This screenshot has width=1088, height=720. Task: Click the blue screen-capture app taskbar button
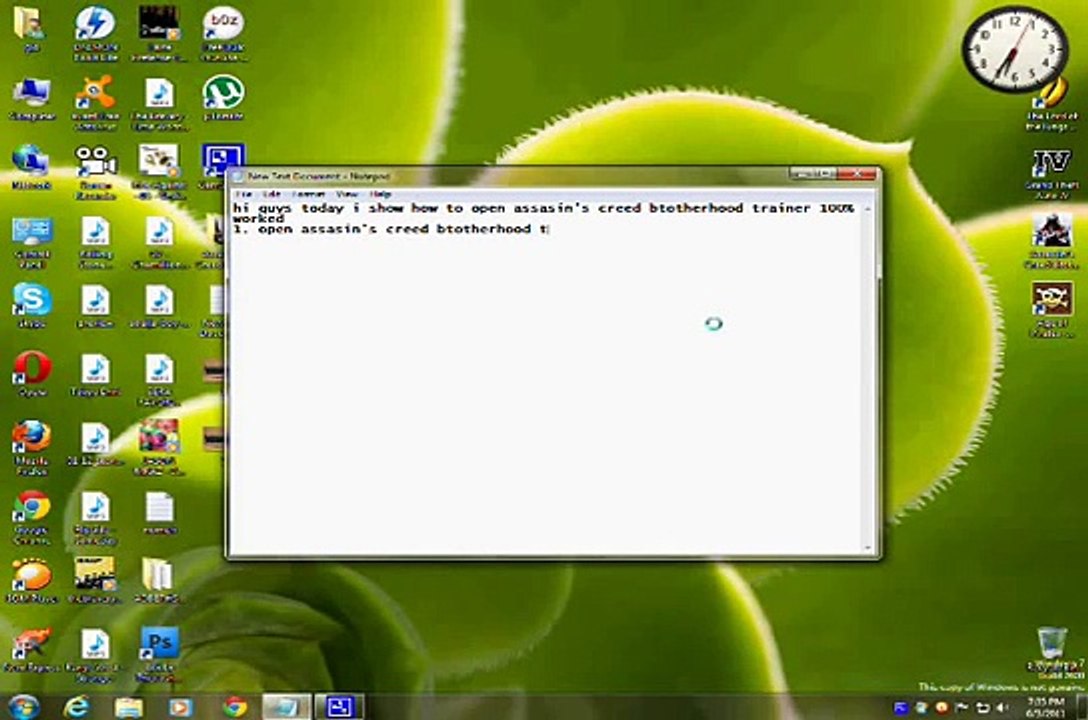(x=340, y=707)
